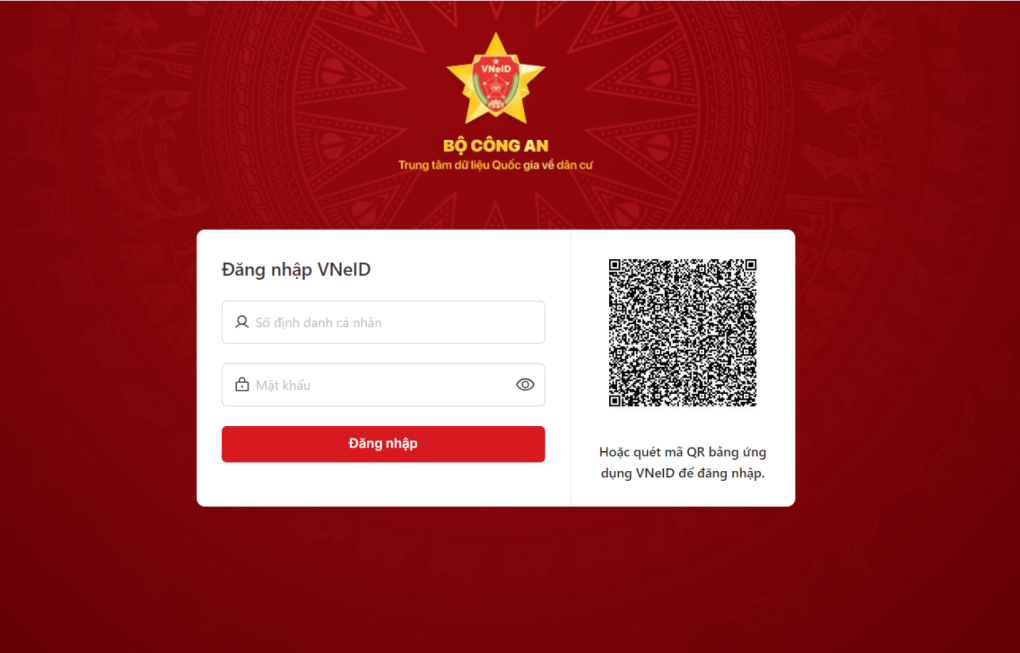This screenshot has height=653, width=1020.
Task: Show password using the eye icon
Action: coord(525,384)
